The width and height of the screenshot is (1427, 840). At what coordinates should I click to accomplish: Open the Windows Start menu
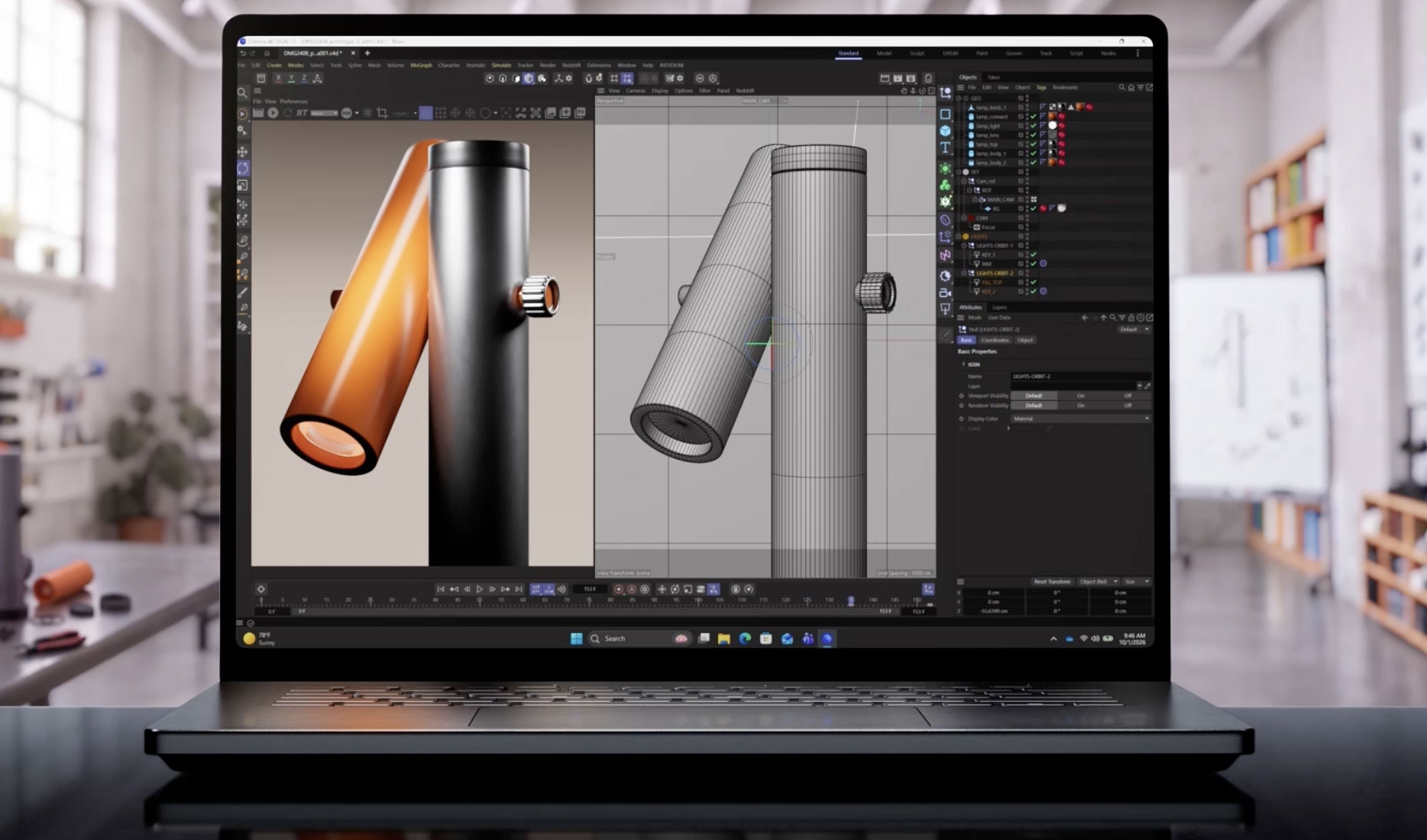click(x=576, y=639)
